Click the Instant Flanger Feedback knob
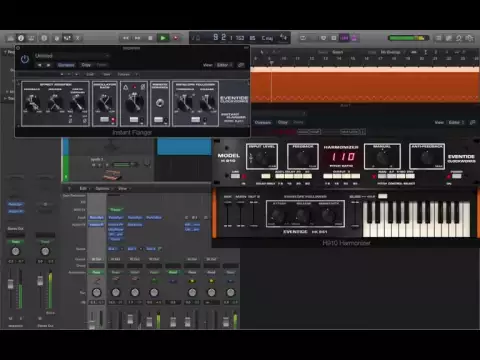Viewport: 480px width, 360px height. pos(32,103)
